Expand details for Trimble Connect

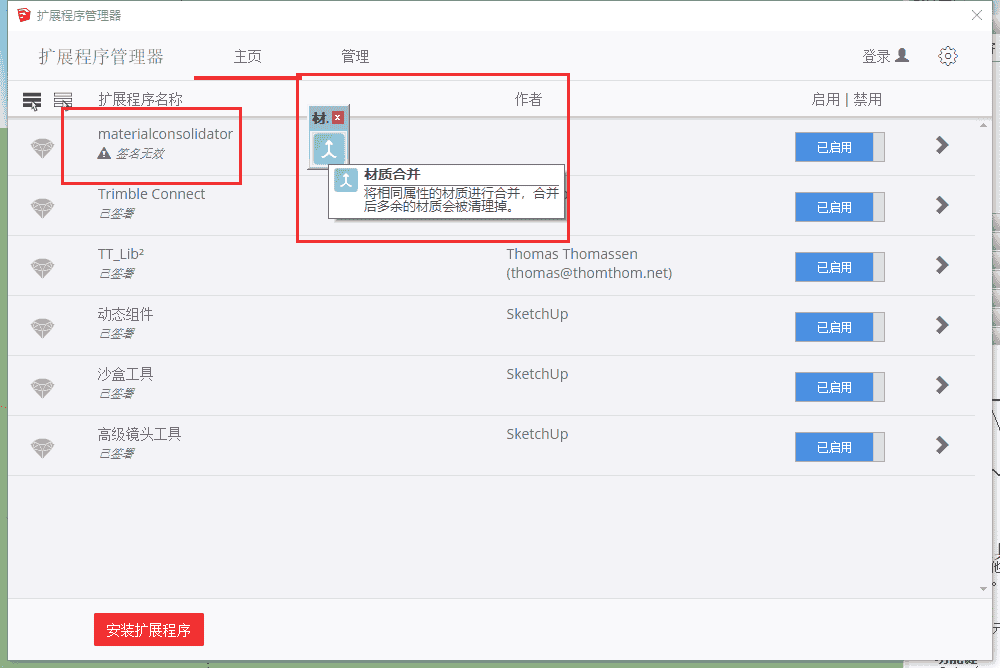coord(942,205)
